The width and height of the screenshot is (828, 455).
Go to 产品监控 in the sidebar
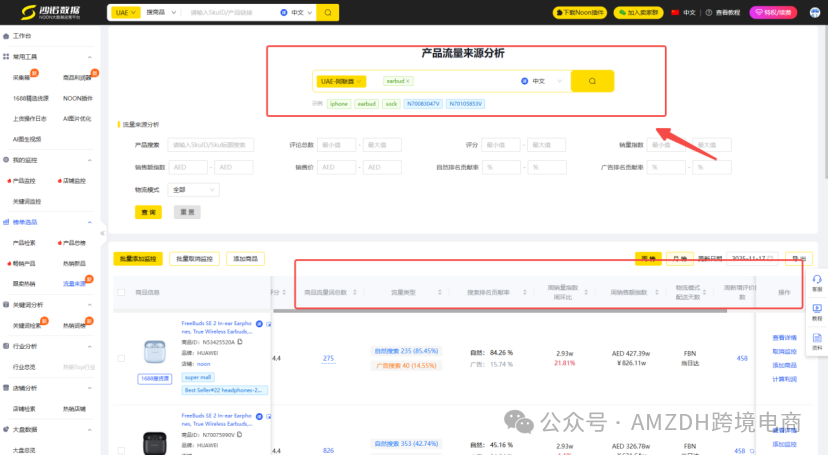(24, 181)
